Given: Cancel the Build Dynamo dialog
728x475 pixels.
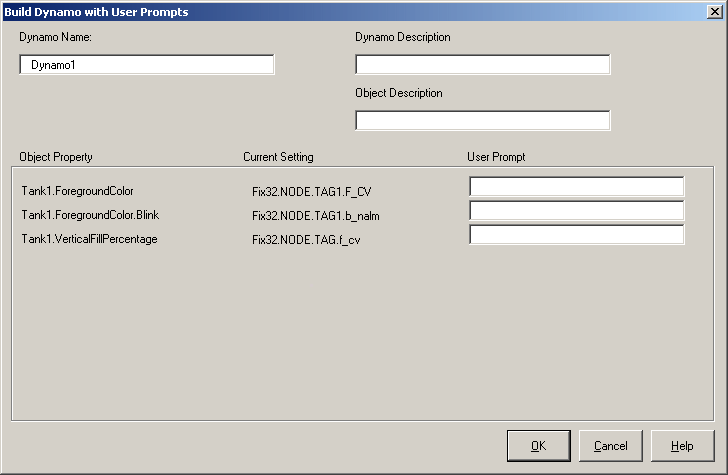Looking at the screenshot, I should [611, 446].
